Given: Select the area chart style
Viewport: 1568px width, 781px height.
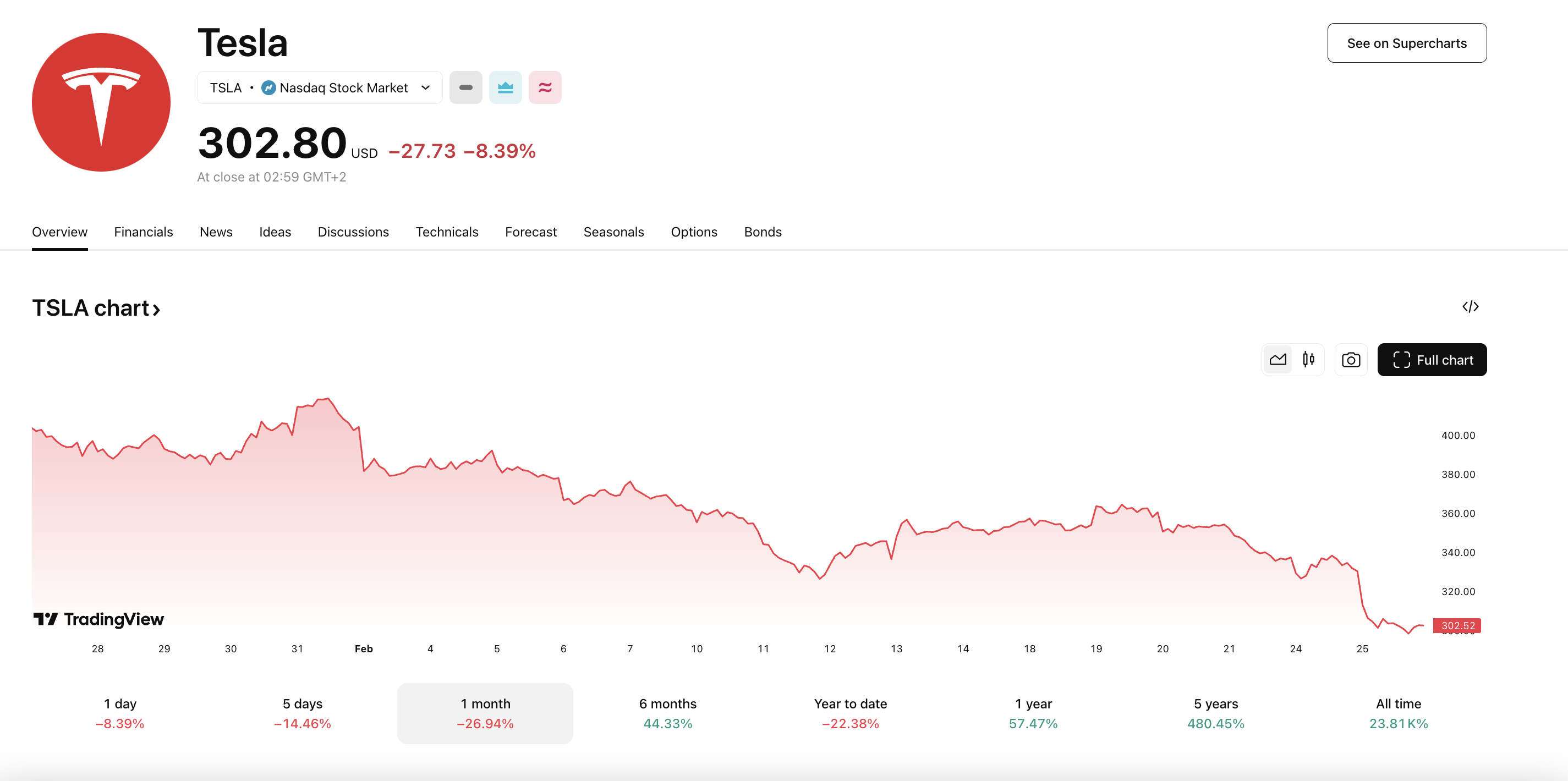Looking at the screenshot, I should pyautogui.click(x=1278, y=359).
